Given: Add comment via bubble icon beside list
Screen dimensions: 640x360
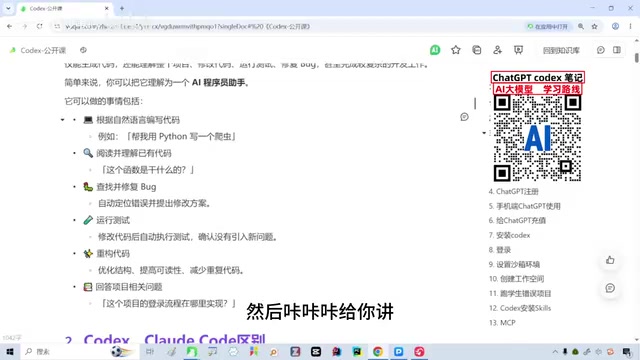Looking at the screenshot, I should (464, 117).
